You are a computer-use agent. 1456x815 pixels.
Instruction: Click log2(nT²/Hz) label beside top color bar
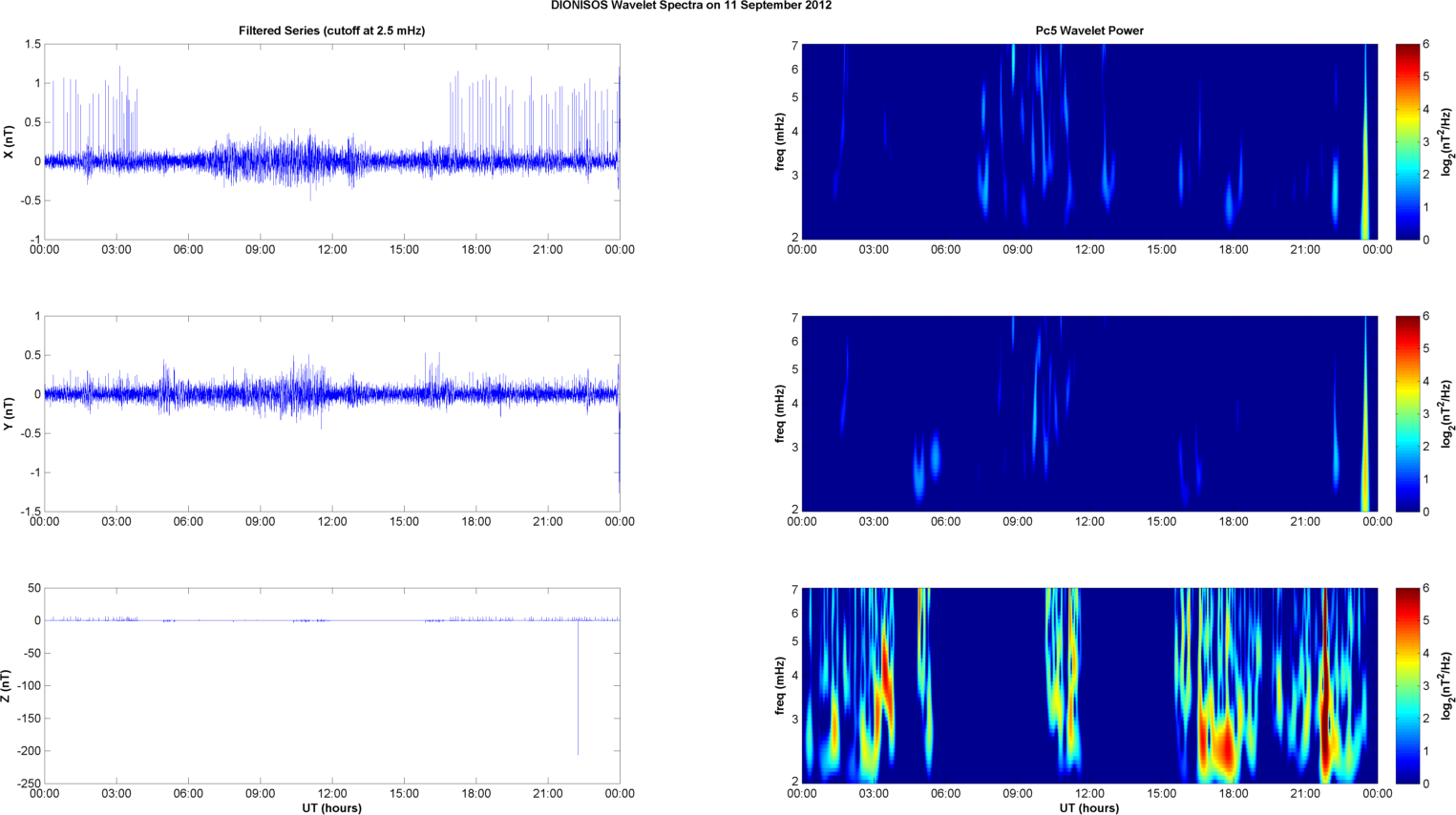[x=1448, y=141]
